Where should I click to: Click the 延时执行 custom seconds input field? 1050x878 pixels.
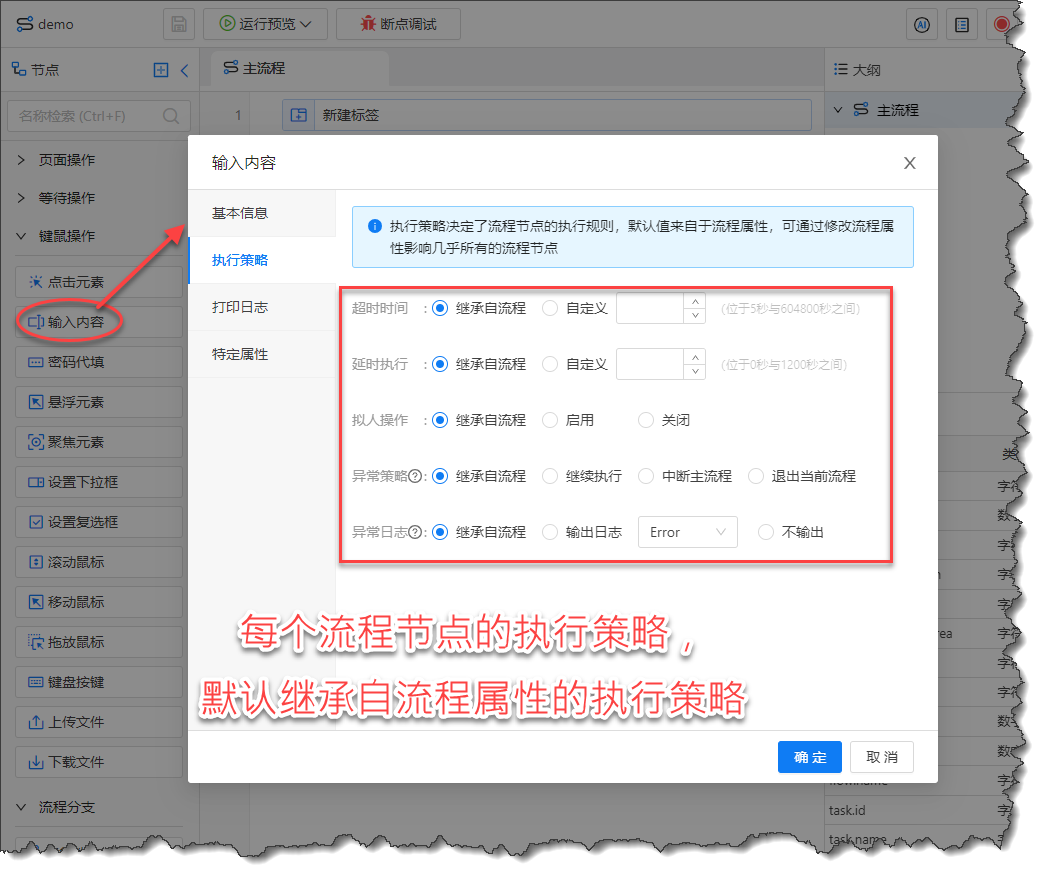coord(650,364)
